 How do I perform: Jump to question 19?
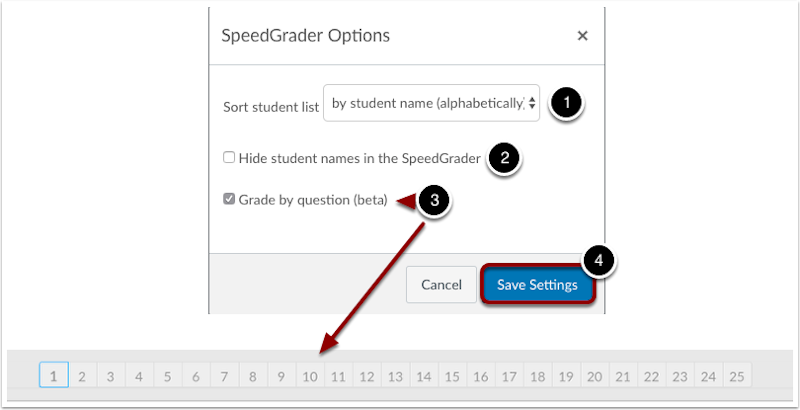point(566,376)
